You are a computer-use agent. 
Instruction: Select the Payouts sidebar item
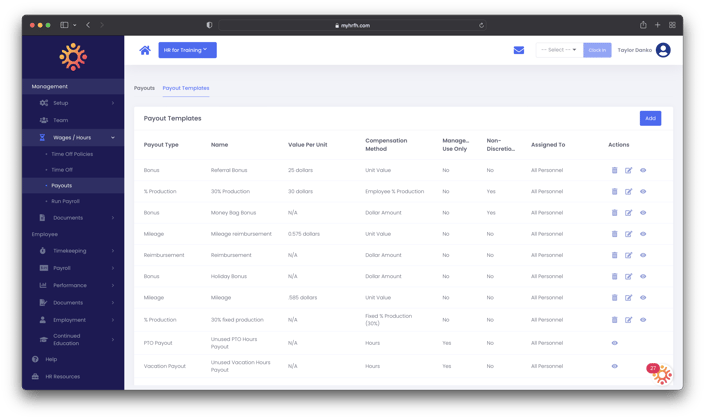click(62, 186)
